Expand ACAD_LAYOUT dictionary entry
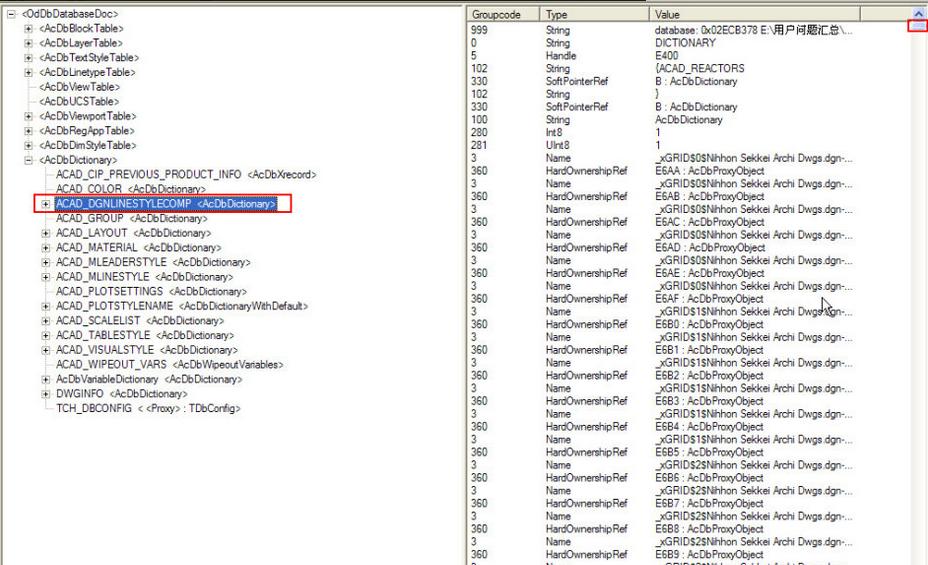Viewport: 928px width, 565px height. pos(46,233)
